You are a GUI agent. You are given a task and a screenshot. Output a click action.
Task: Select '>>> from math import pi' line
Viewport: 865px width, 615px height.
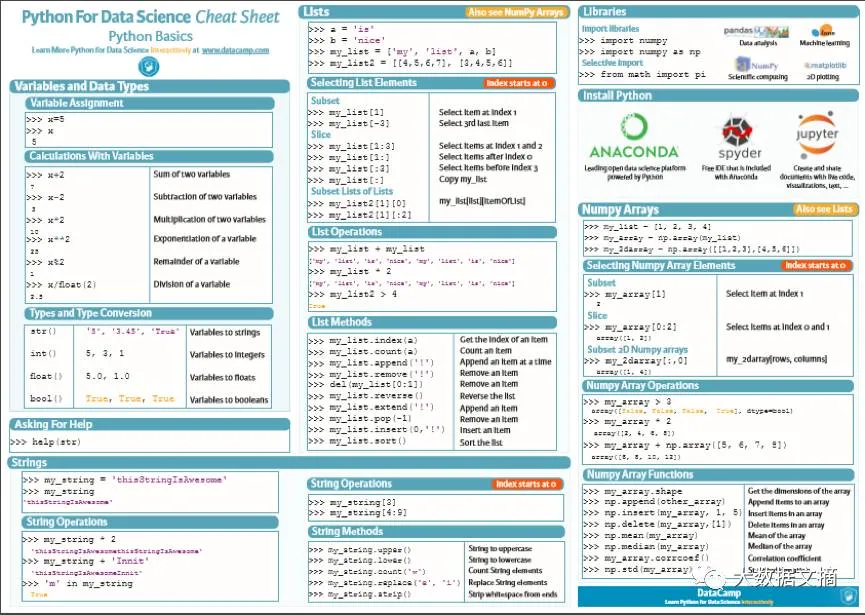[x=643, y=74]
